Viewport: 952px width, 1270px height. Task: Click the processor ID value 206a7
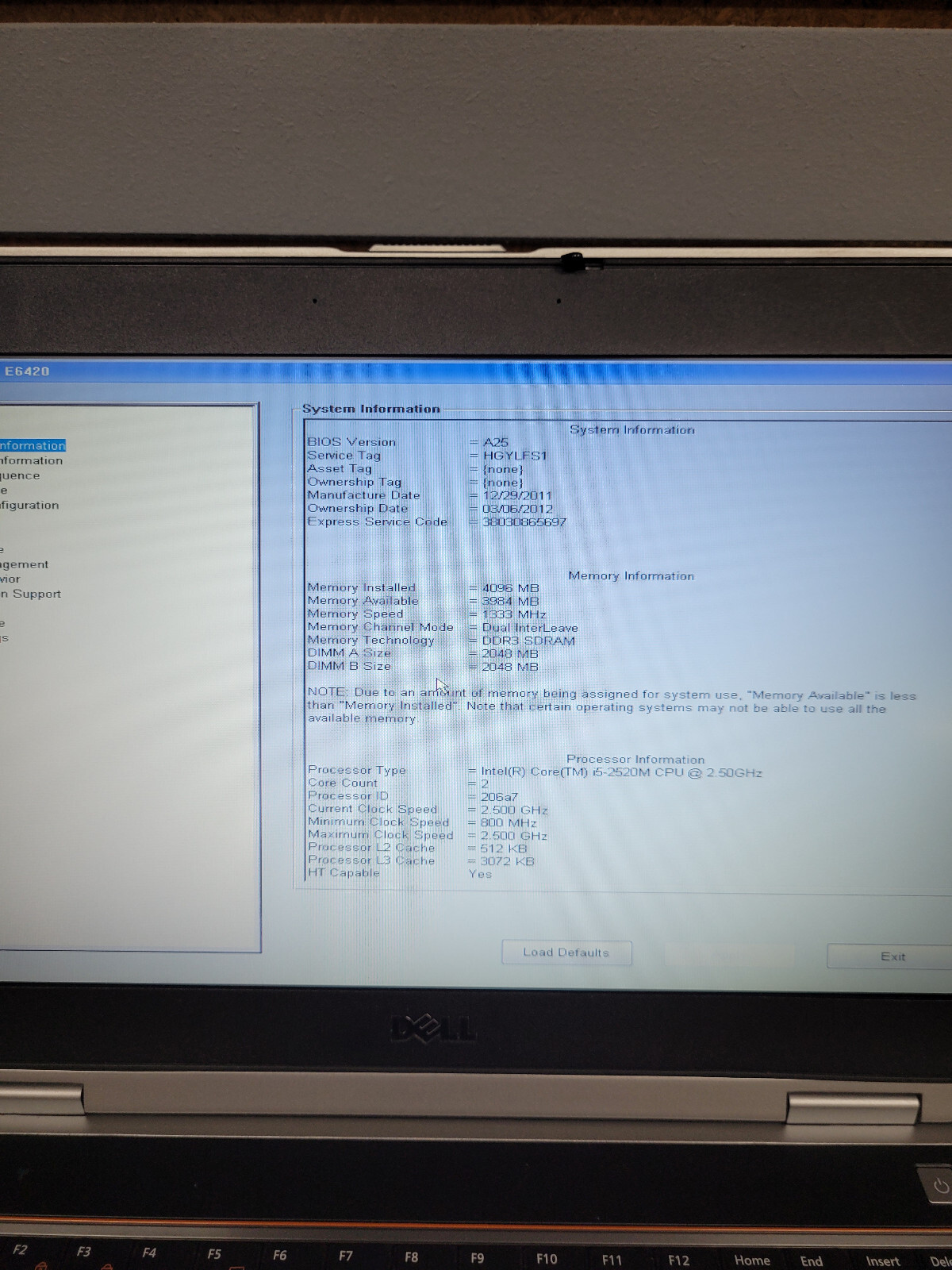(x=499, y=797)
